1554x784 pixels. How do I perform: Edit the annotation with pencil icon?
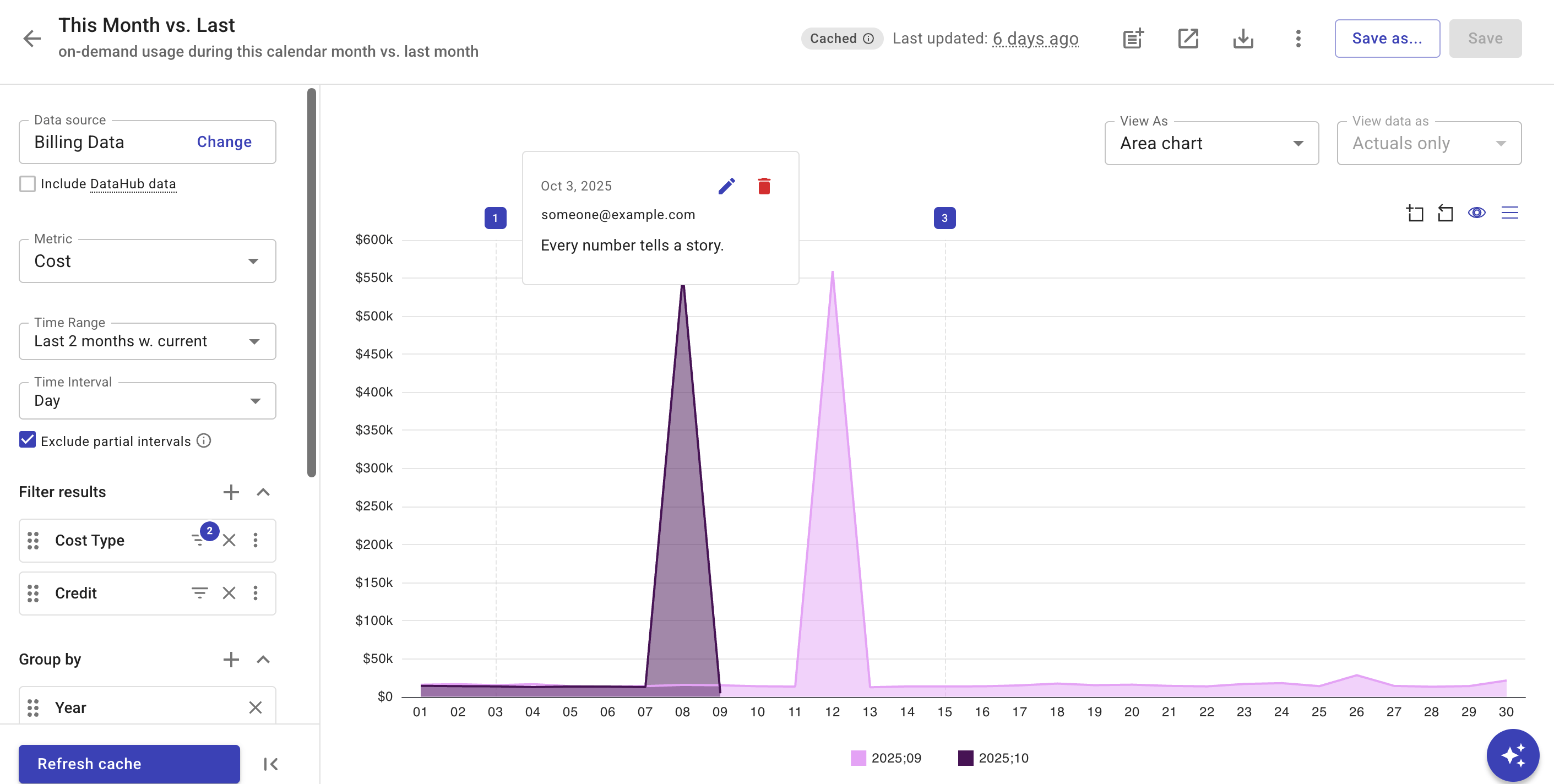point(726,186)
